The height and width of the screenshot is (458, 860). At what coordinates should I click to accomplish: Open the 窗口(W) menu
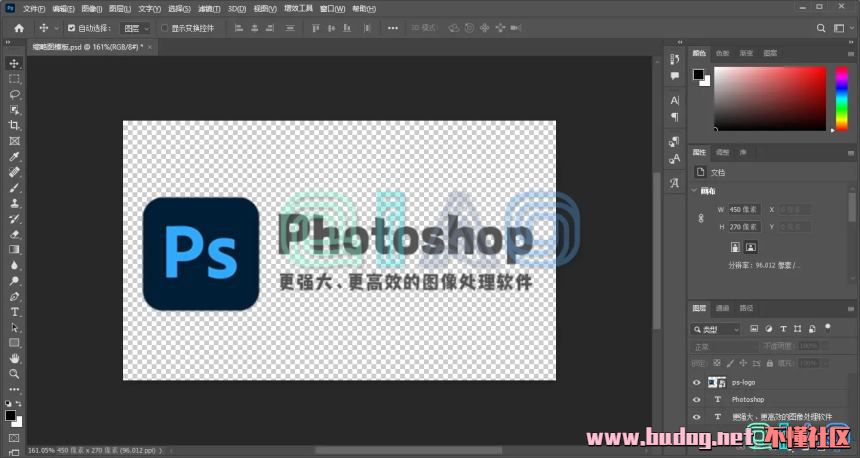pyautogui.click(x=332, y=9)
